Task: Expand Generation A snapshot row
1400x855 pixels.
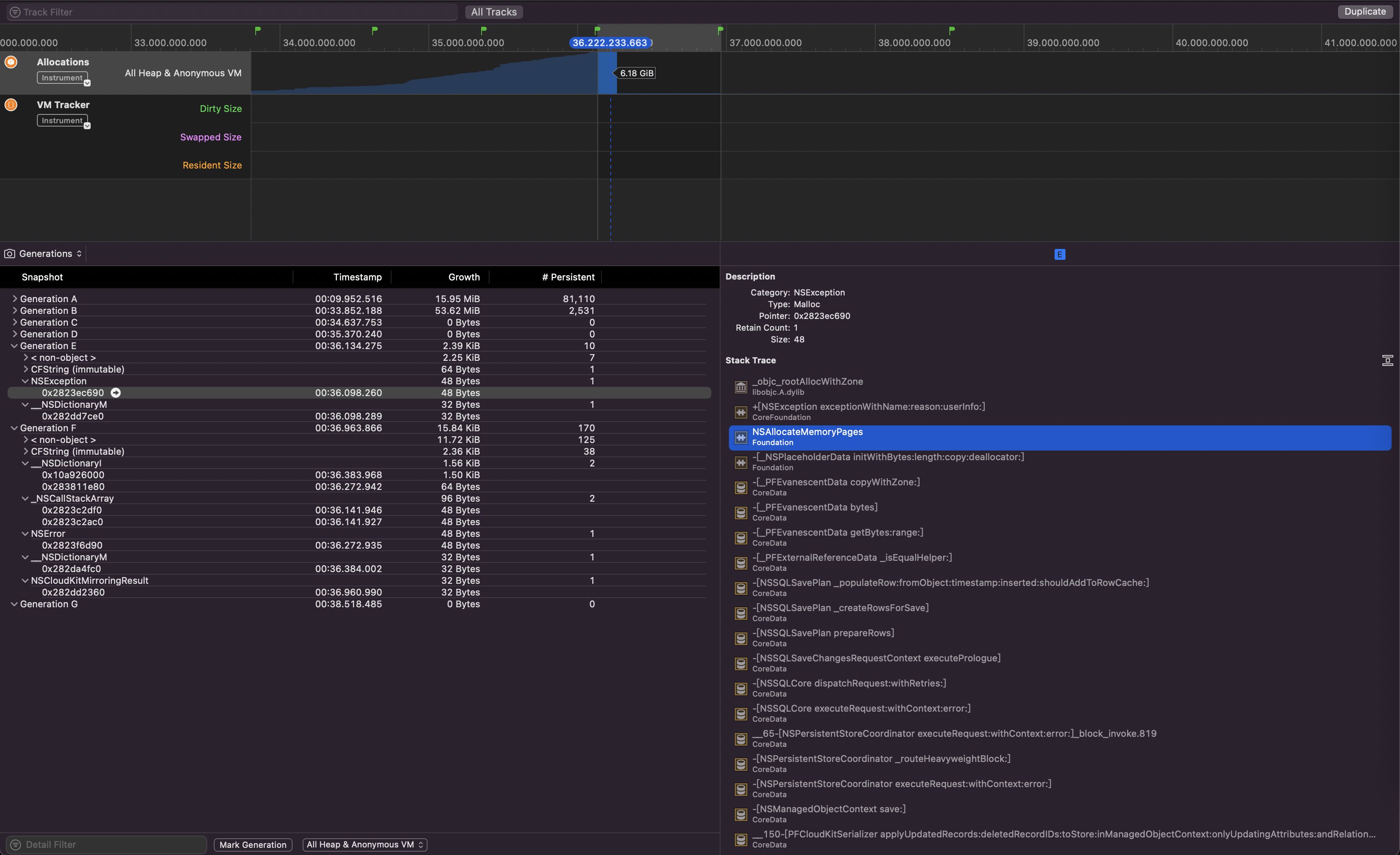Action: coord(15,299)
